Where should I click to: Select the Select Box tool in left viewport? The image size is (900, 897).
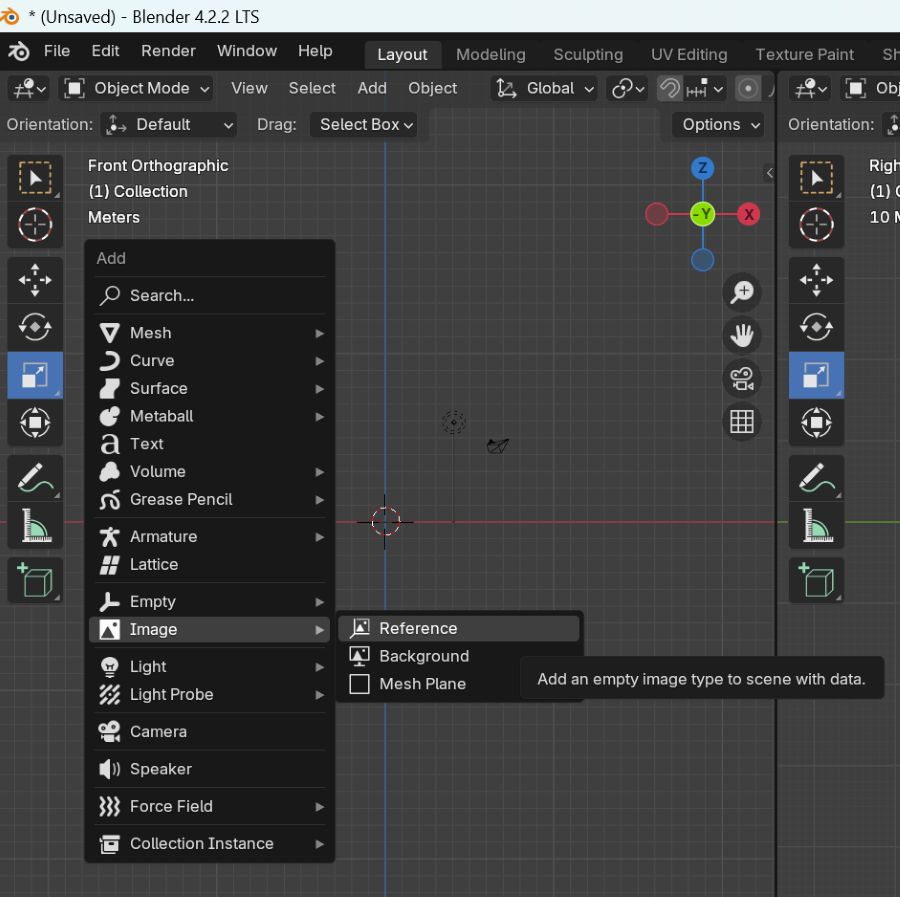tap(35, 178)
